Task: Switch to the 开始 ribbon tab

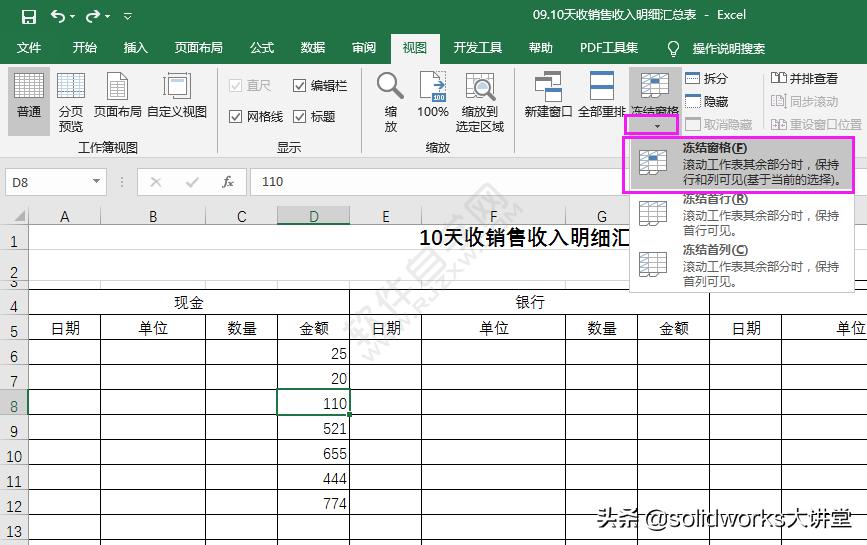Action: coord(85,48)
